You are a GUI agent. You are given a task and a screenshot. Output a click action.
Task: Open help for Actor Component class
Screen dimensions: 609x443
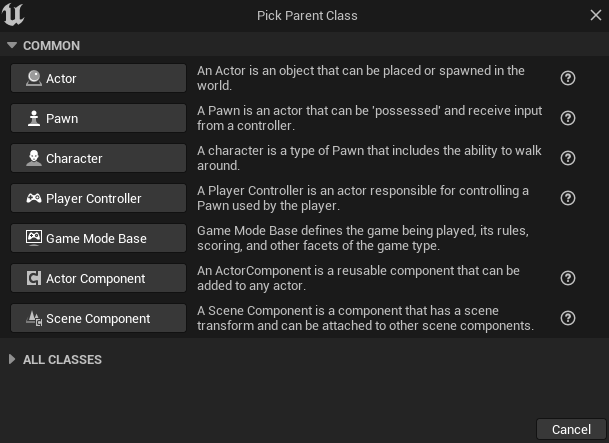click(568, 278)
